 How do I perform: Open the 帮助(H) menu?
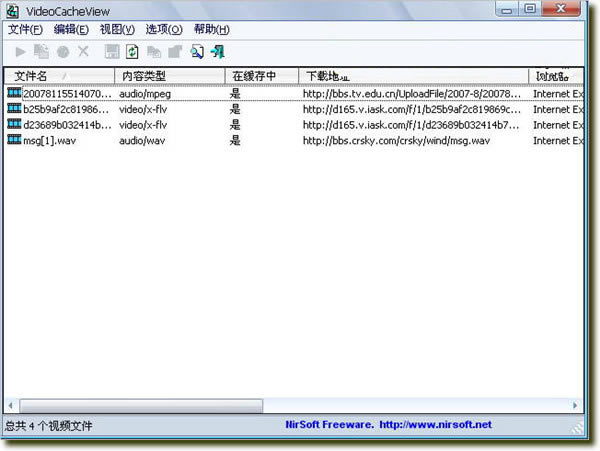pyautogui.click(x=211, y=29)
